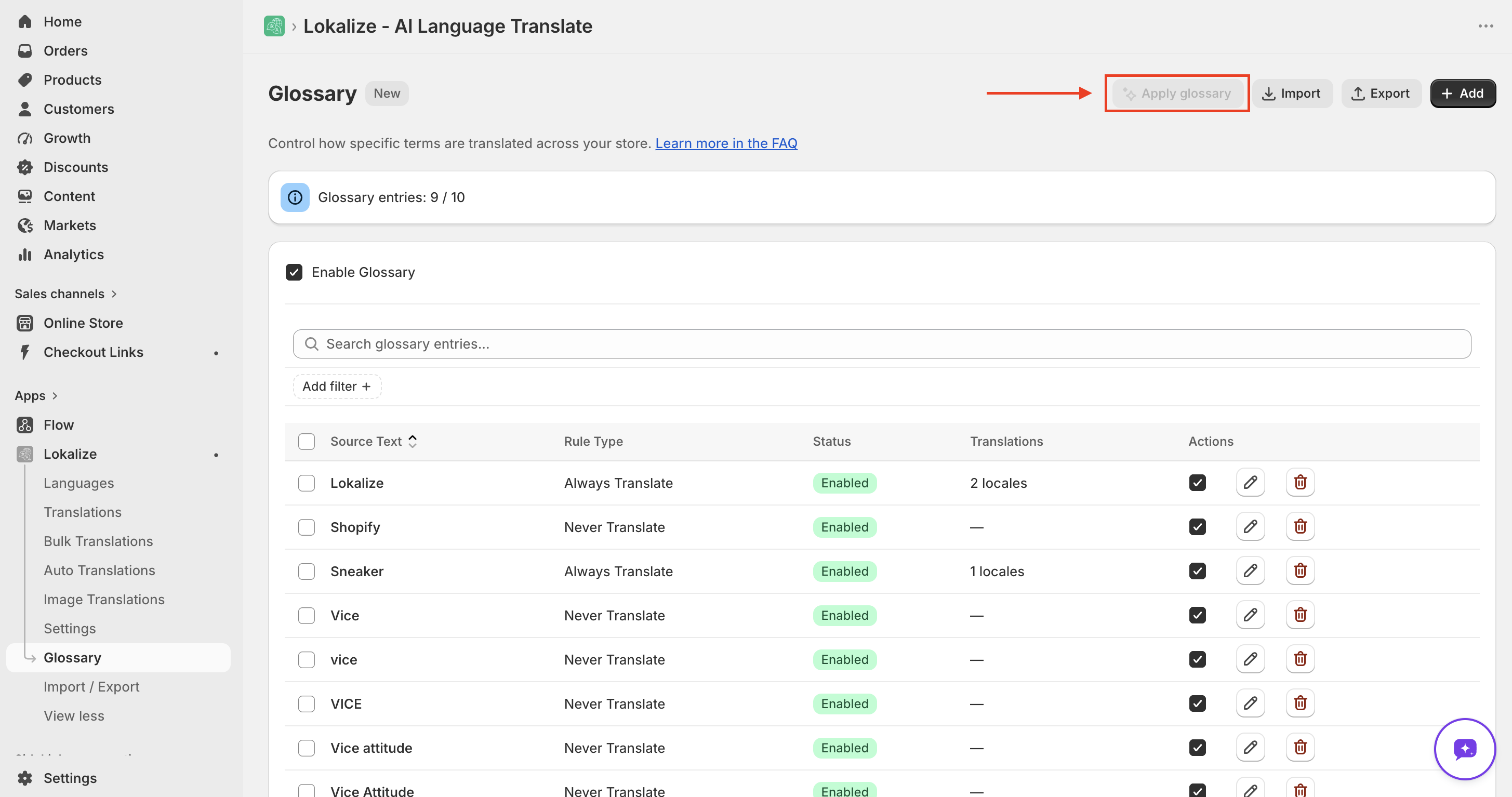Viewport: 1512px width, 797px height.
Task: Click the New badge beside Glossary
Action: tap(387, 94)
